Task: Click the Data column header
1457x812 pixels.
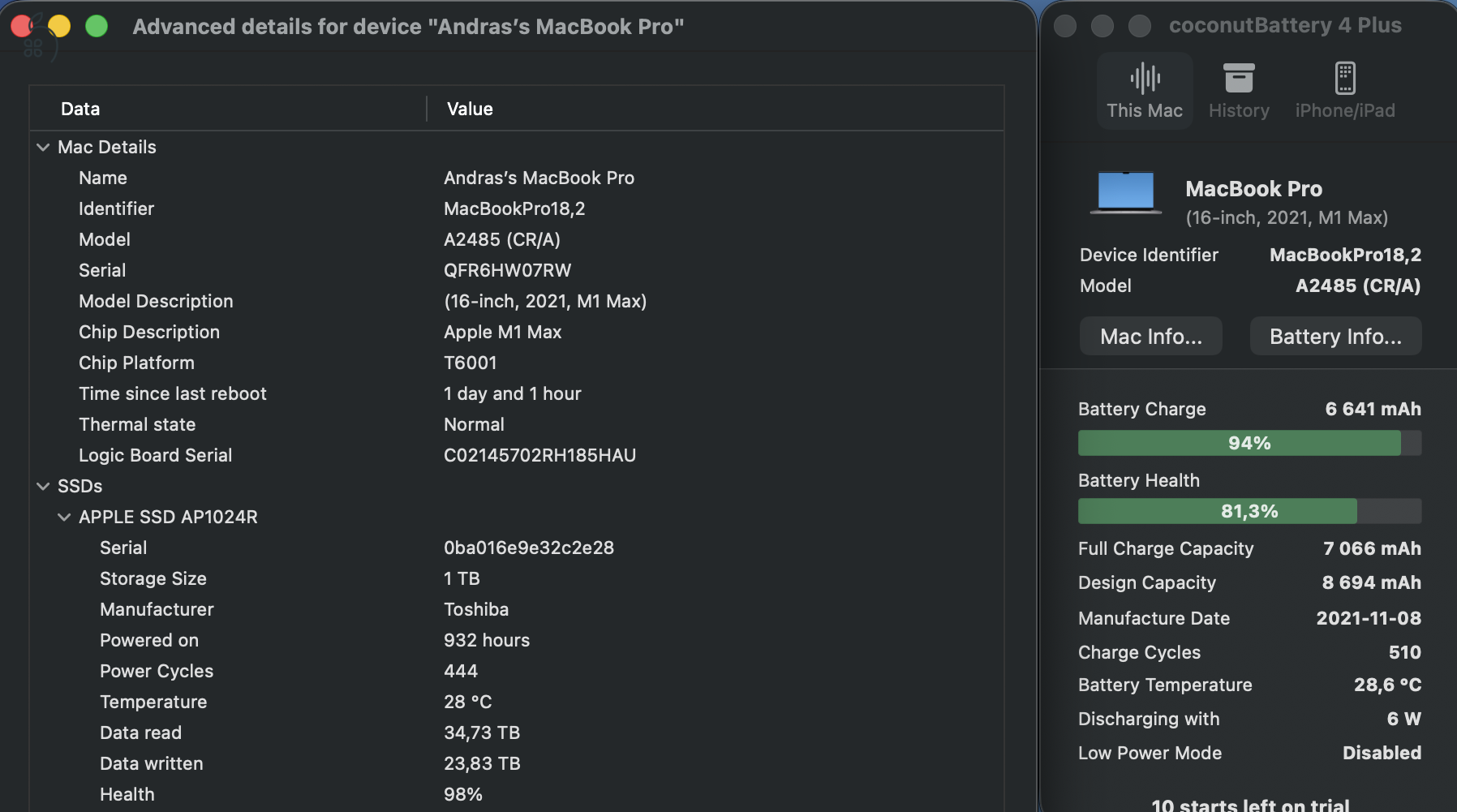Action: coord(79,108)
